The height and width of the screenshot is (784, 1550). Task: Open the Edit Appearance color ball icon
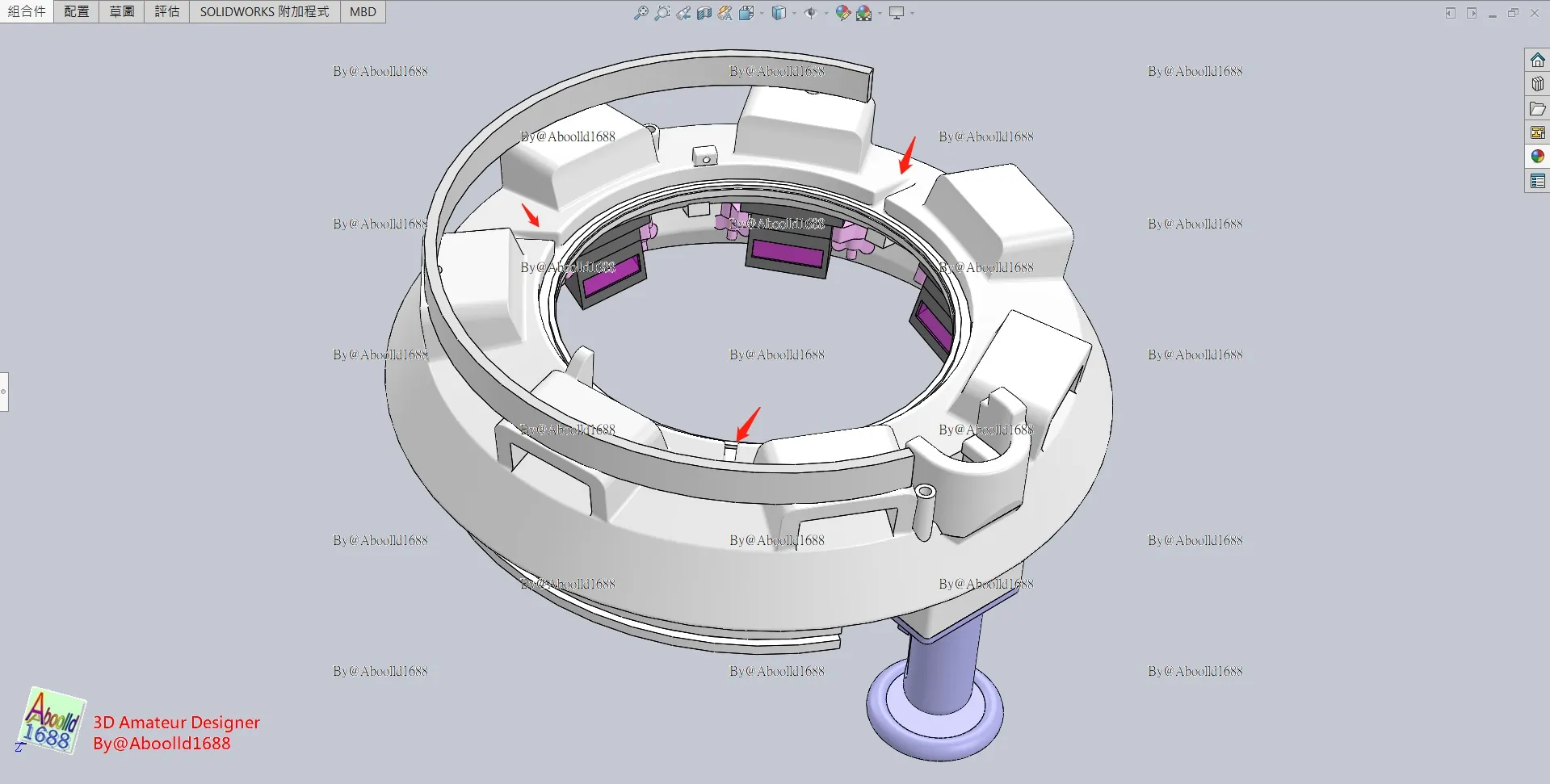click(842, 13)
